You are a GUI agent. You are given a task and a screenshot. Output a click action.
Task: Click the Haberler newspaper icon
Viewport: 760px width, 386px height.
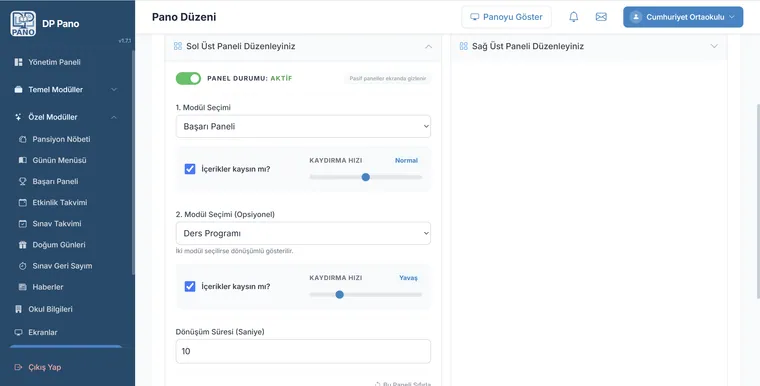coord(22,287)
